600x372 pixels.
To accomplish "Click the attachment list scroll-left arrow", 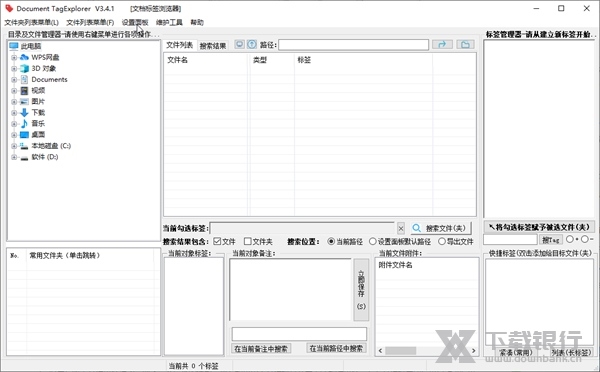I will point(380,351).
